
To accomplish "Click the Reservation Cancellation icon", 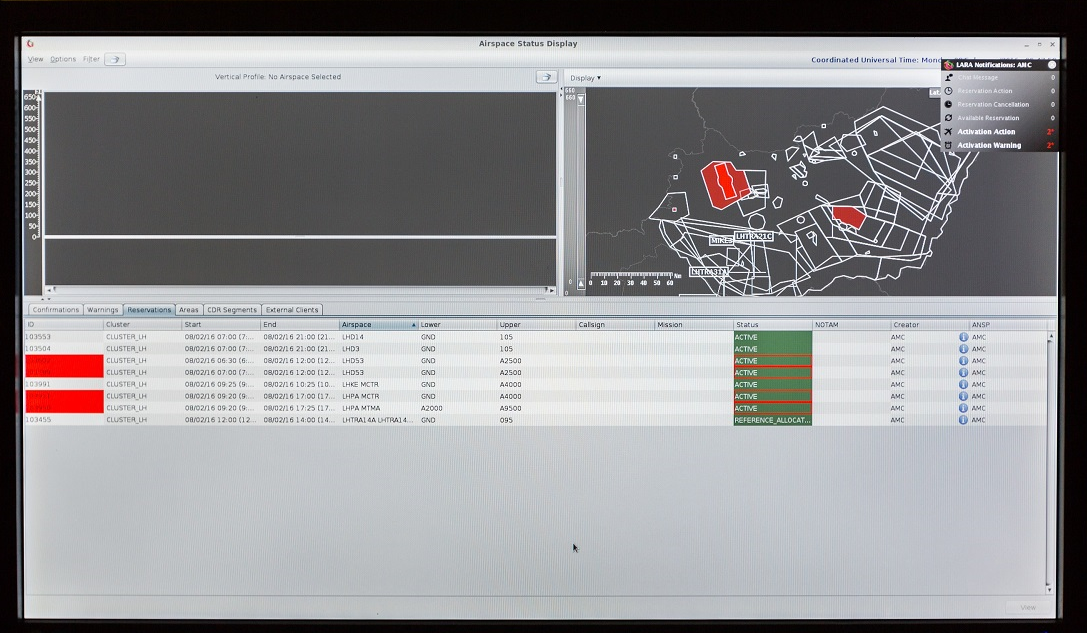I will (x=948, y=105).
